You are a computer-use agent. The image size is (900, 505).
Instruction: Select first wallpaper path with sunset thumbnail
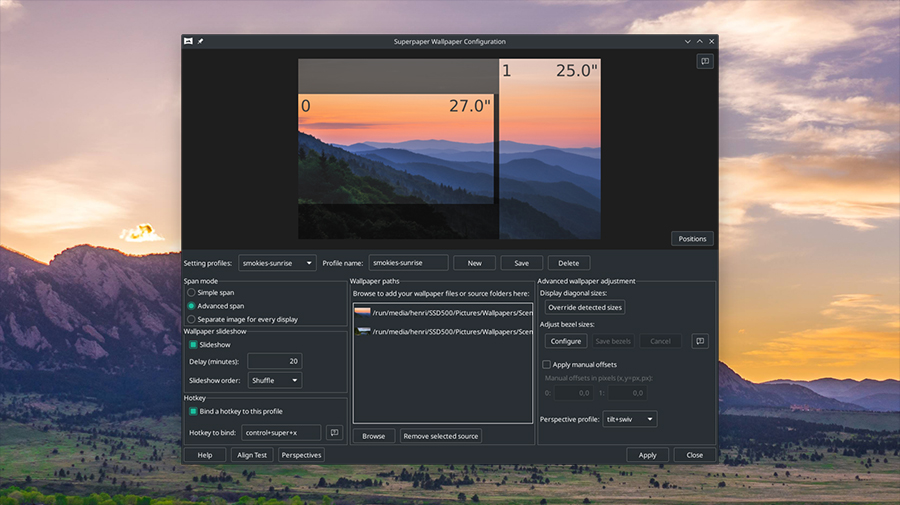tap(443, 312)
